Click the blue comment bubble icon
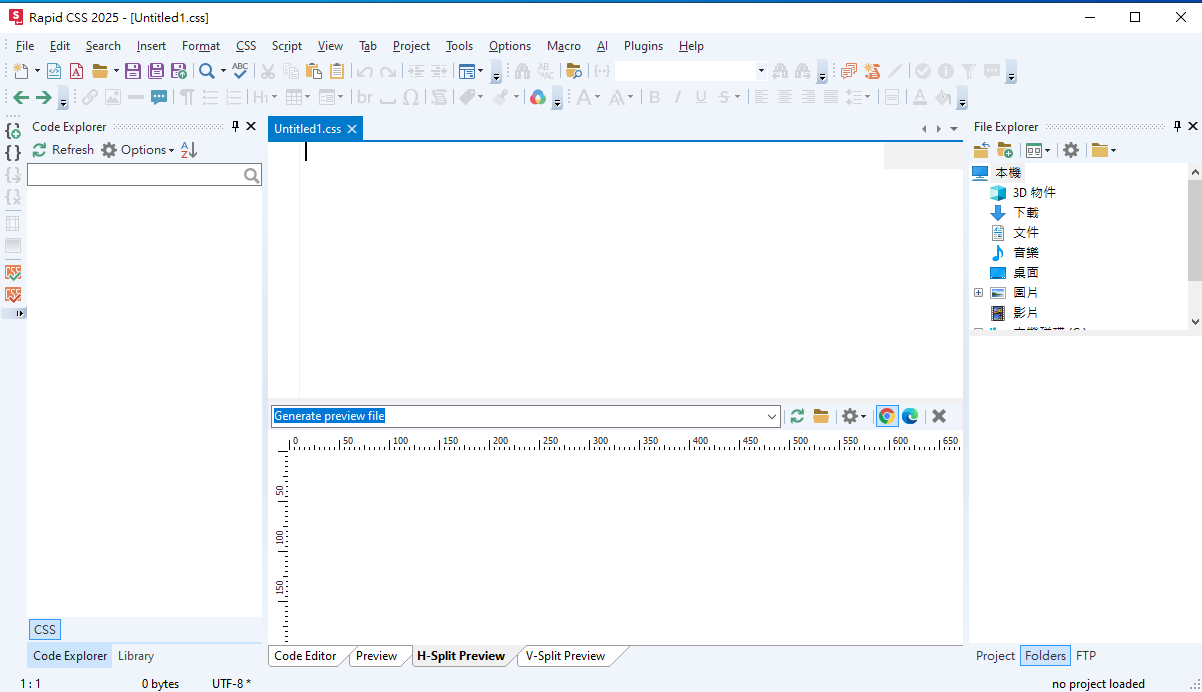Screen dimensions: 1202x692 point(159,97)
